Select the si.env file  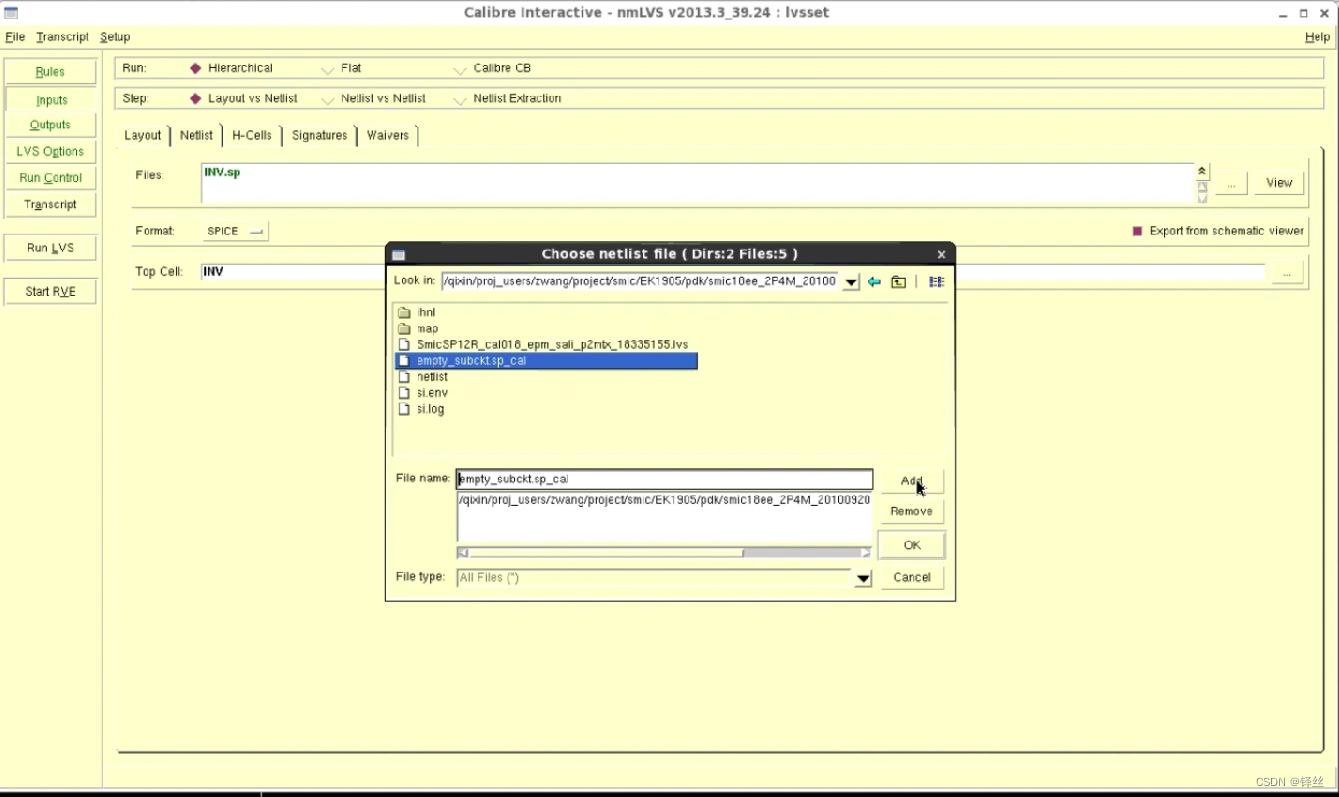432,393
